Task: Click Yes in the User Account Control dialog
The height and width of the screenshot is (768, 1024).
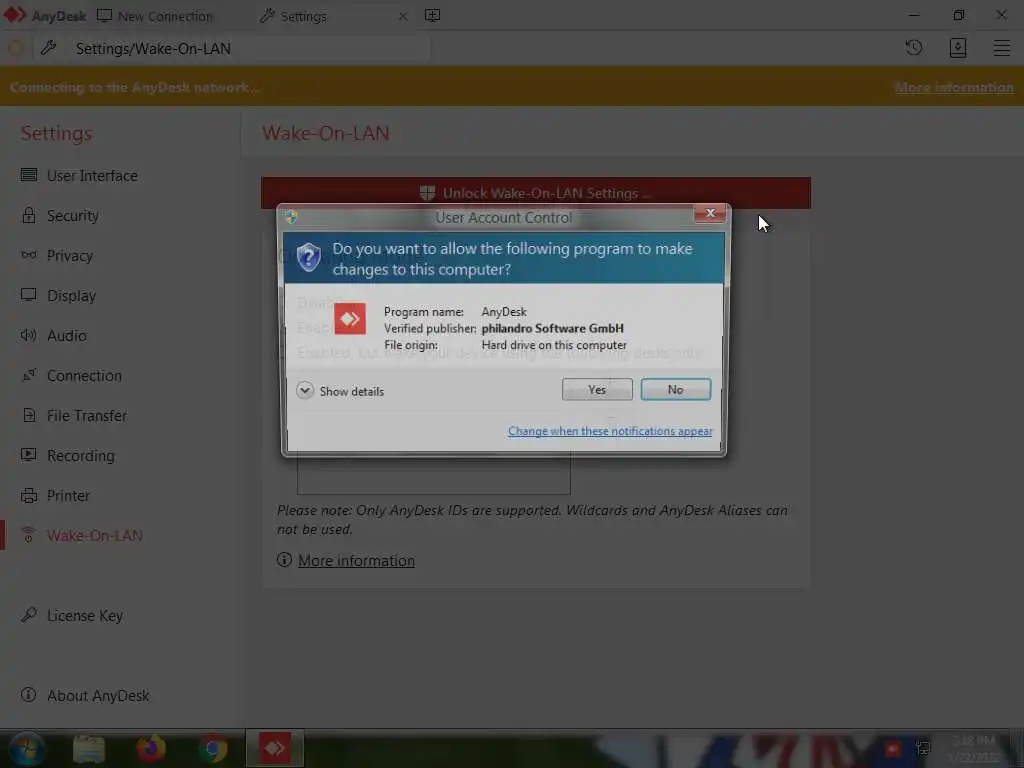Action: (x=597, y=389)
